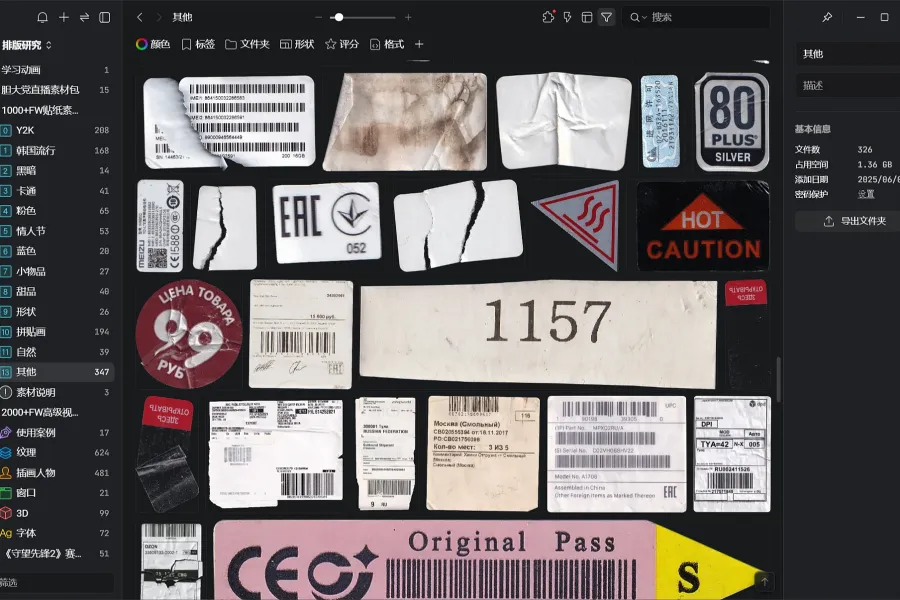Image resolution: width=900 pixels, height=600 pixels.
Task: Toggle the filter funnel button
Action: click(x=606, y=17)
